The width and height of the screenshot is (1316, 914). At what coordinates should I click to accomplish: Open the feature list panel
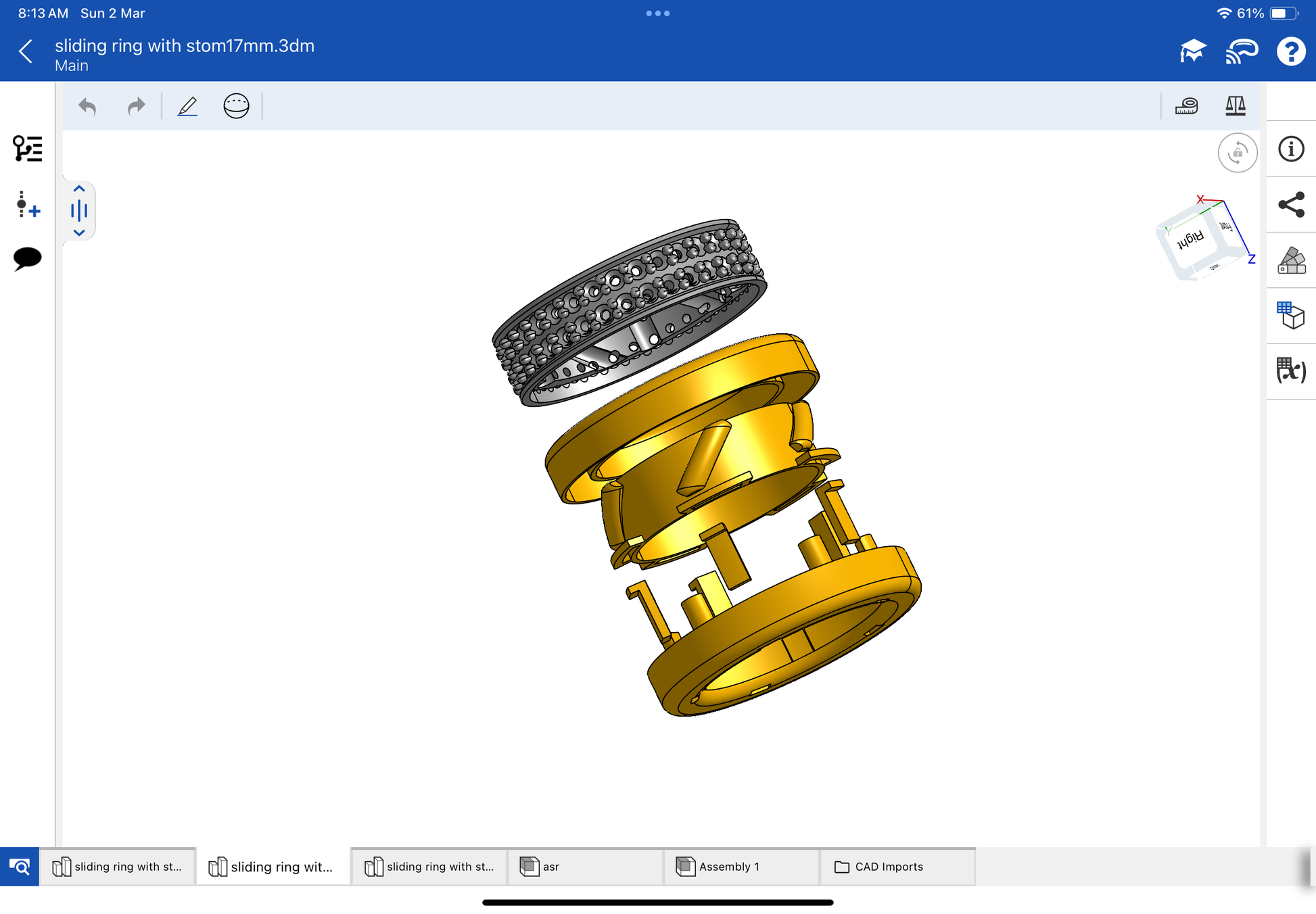[x=27, y=149]
